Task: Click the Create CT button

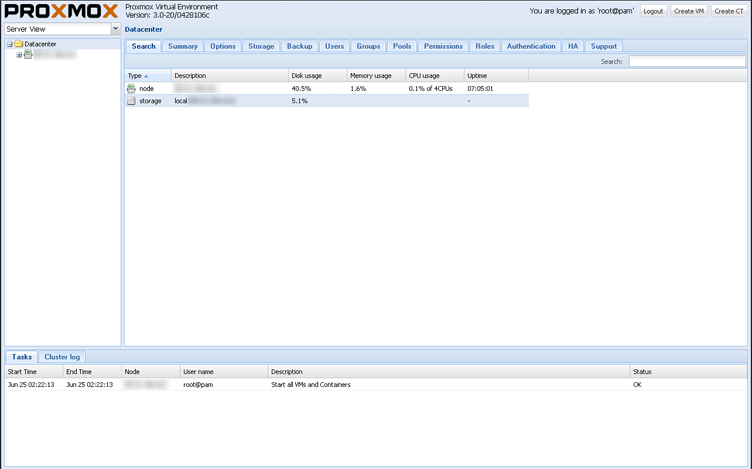Action: [728, 11]
